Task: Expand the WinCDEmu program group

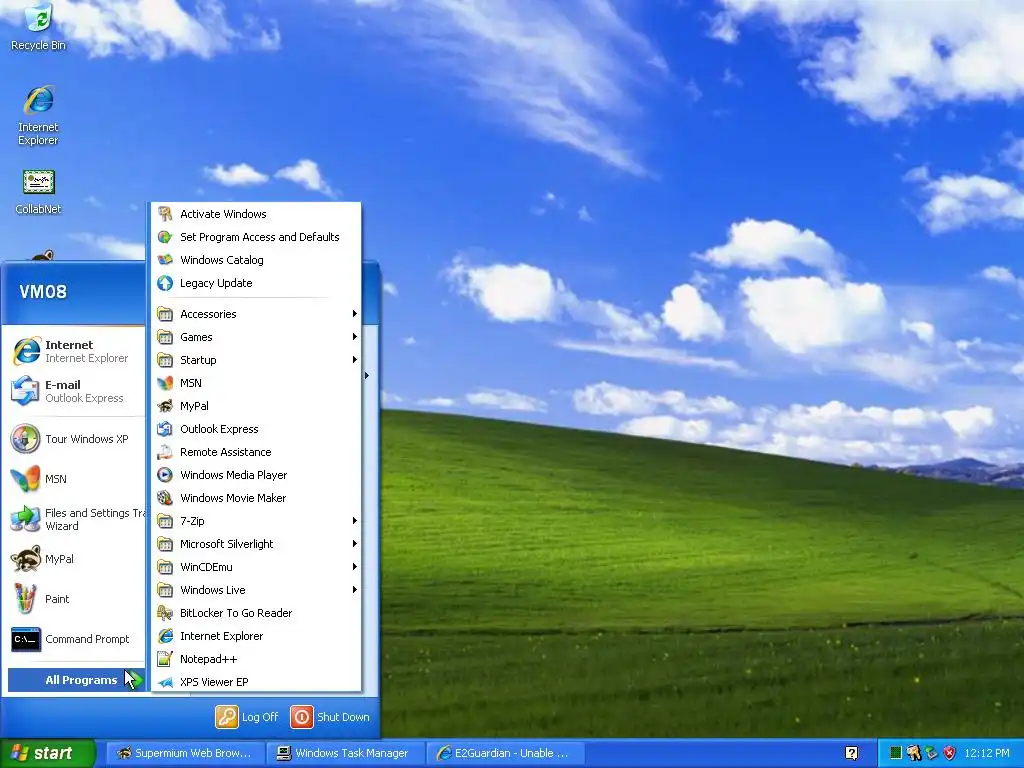Action: tap(256, 567)
